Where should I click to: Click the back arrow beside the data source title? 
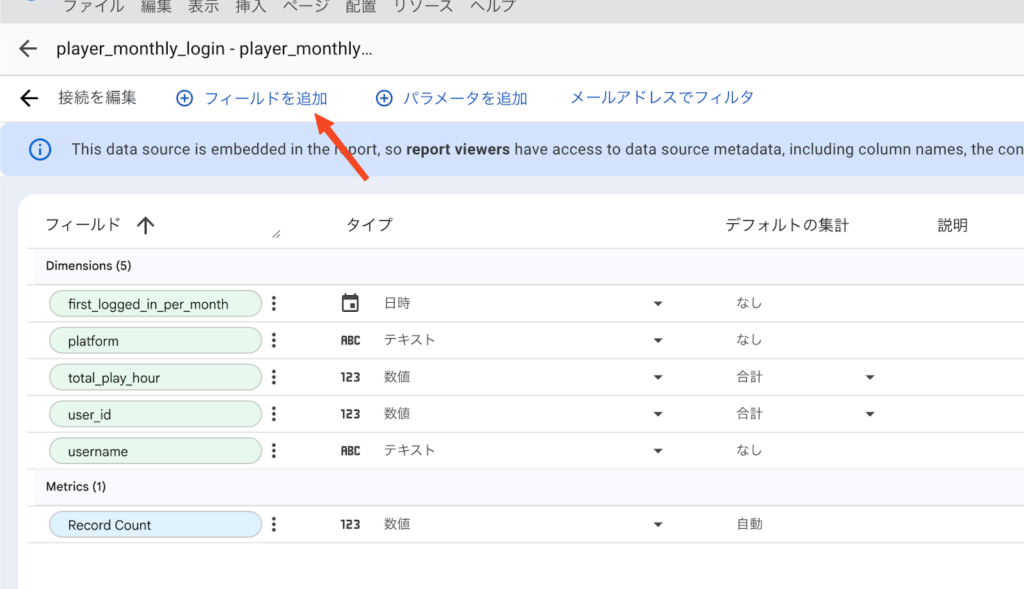28,49
